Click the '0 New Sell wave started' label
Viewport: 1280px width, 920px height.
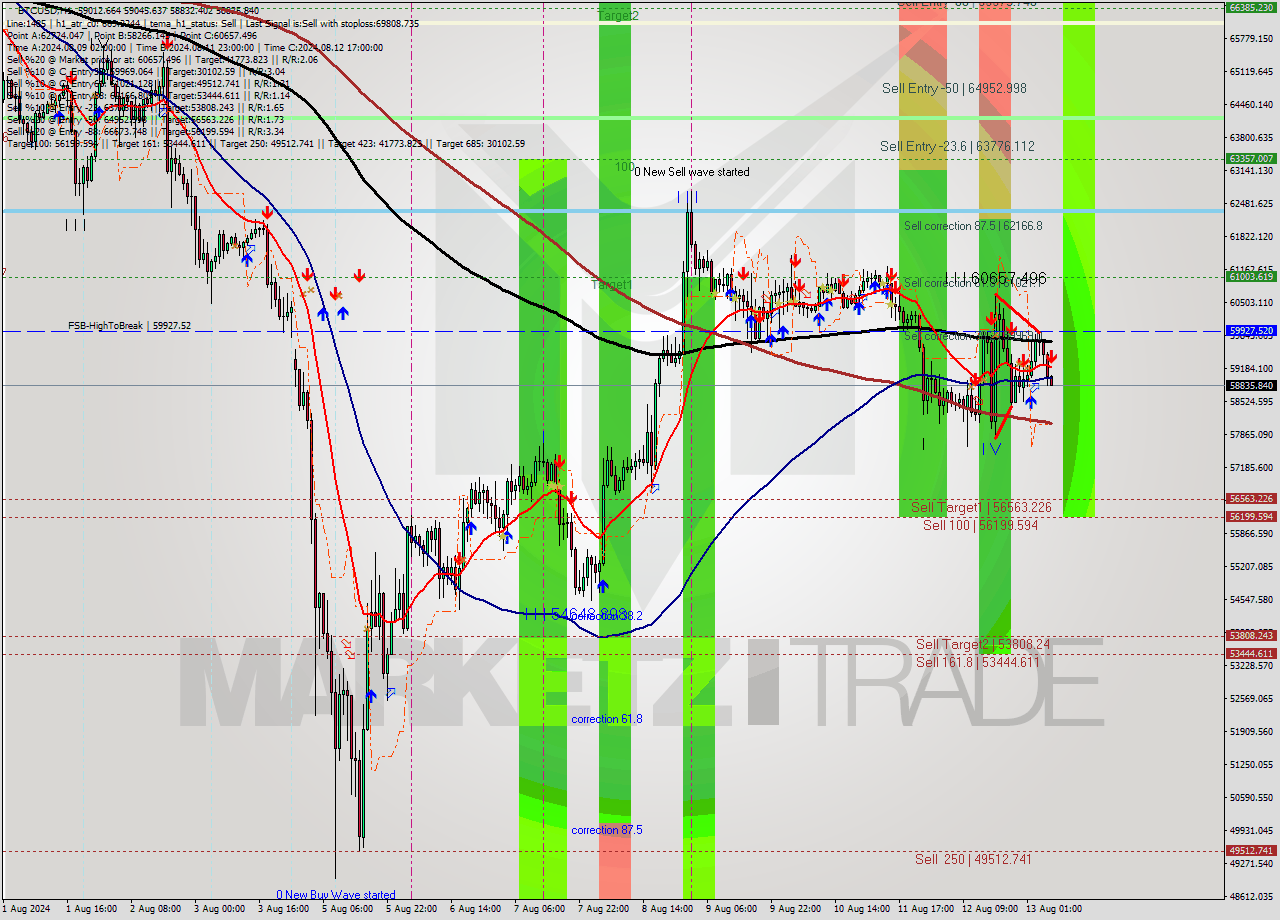[692, 172]
